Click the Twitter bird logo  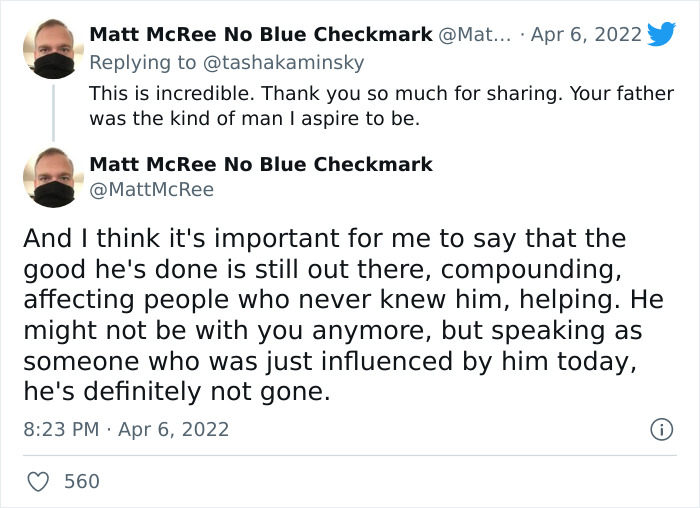[661, 34]
